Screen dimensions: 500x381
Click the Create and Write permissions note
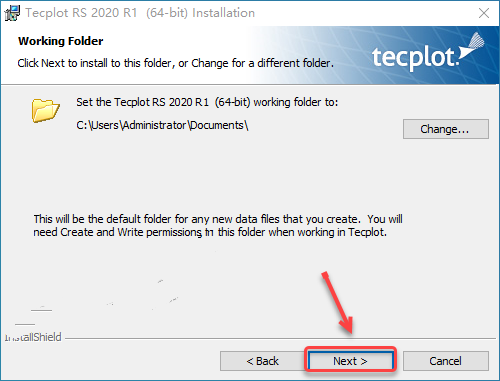point(210,232)
